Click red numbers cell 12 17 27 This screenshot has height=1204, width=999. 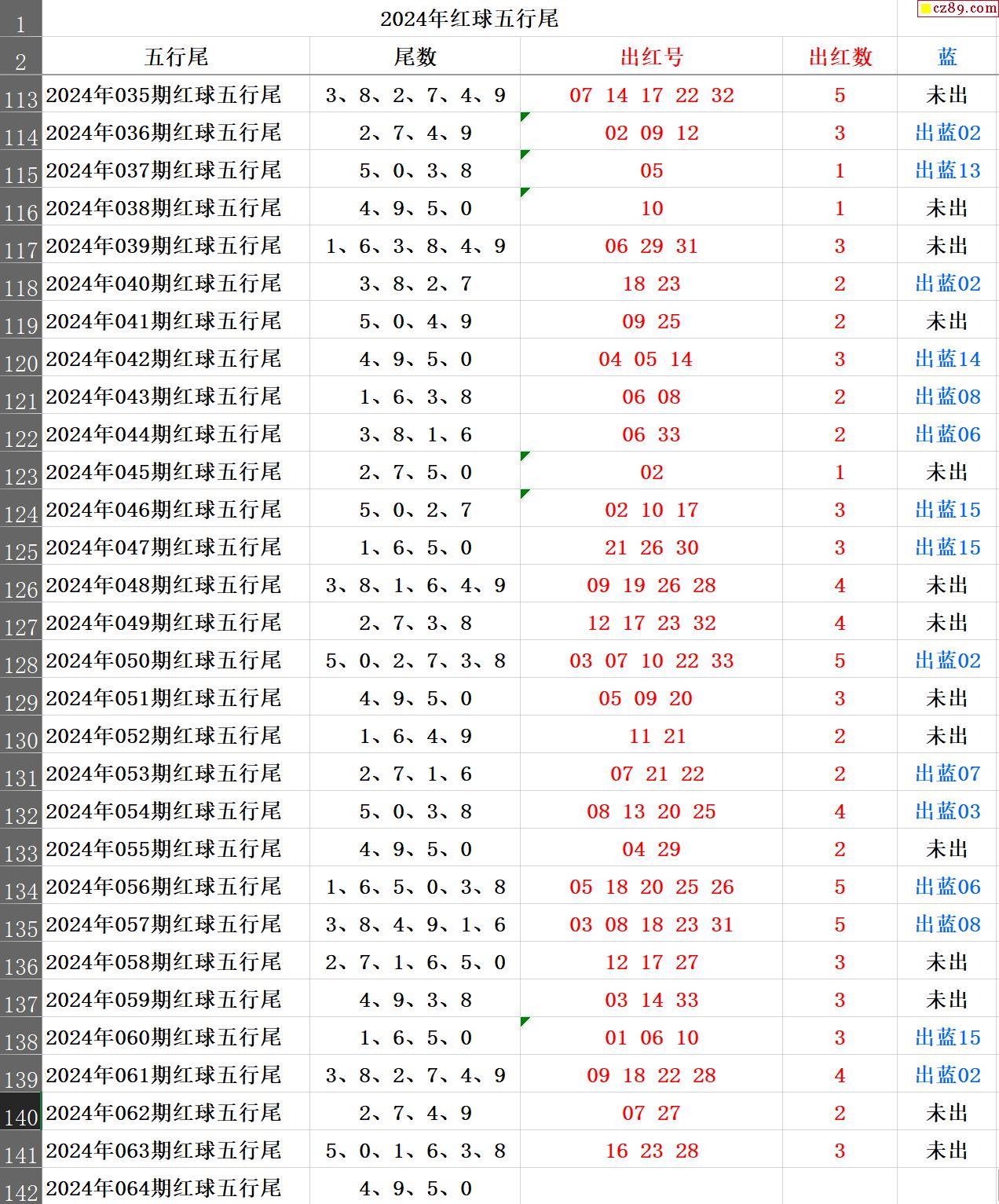[651, 962]
